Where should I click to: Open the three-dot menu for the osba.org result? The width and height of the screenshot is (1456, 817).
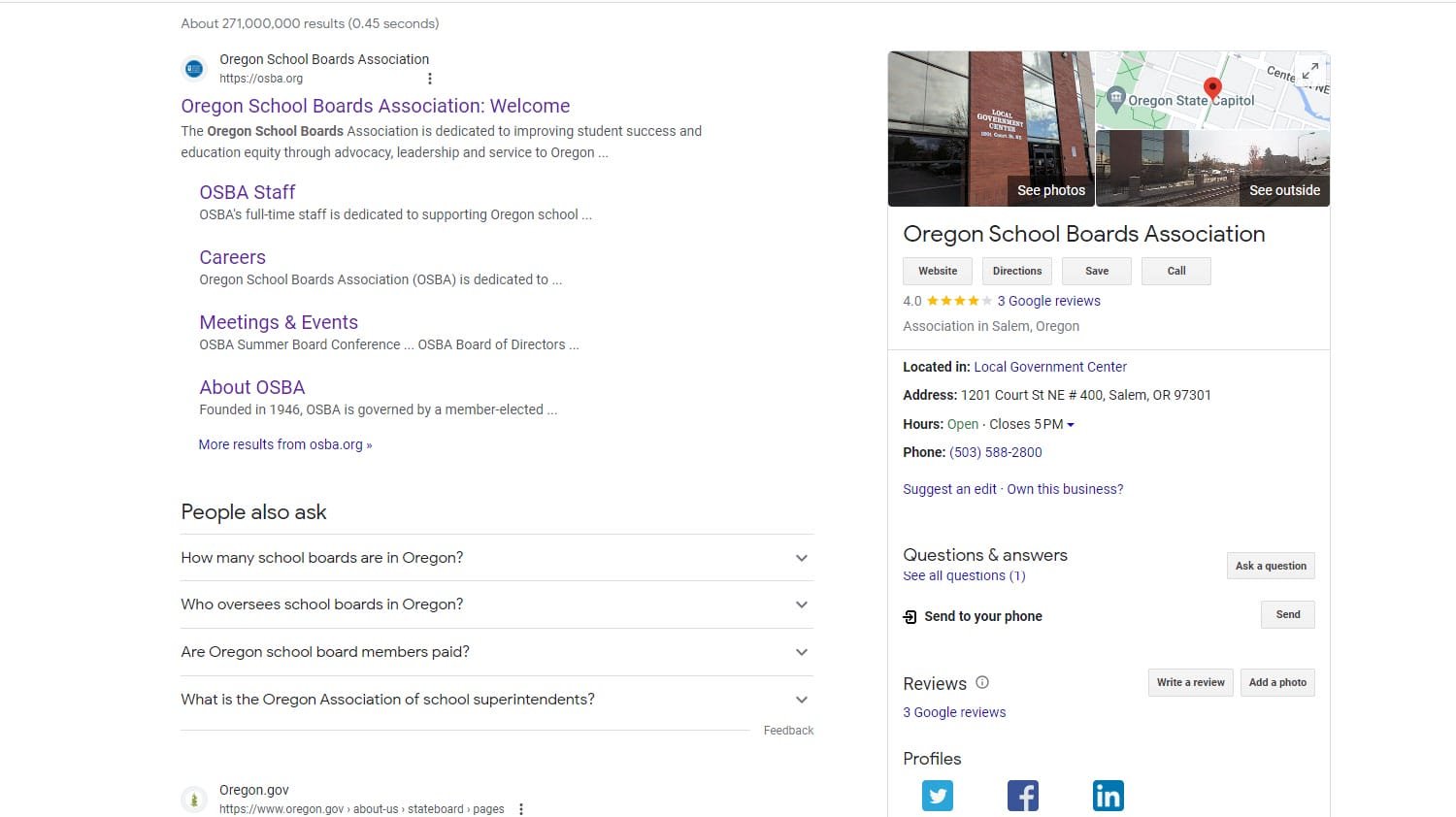click(430, 78)
